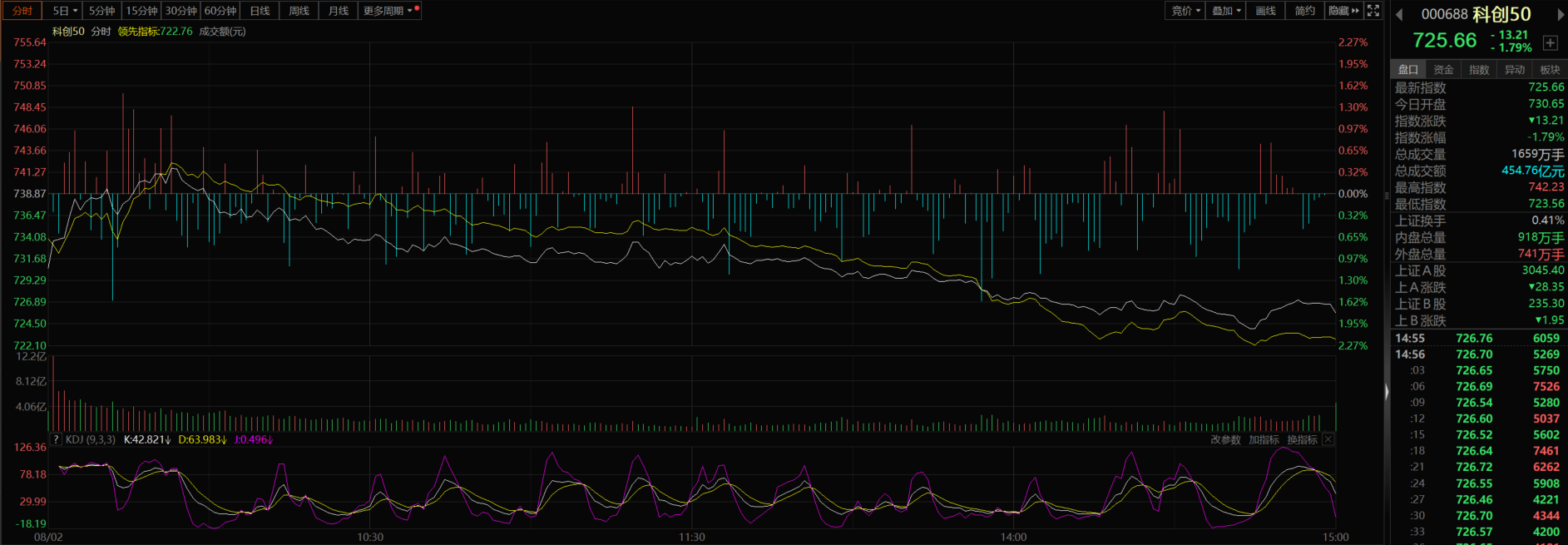Click 改参数 to edit KDJ parameters
This screenshot has height=545, width=1568.
tap(1225, 439)
